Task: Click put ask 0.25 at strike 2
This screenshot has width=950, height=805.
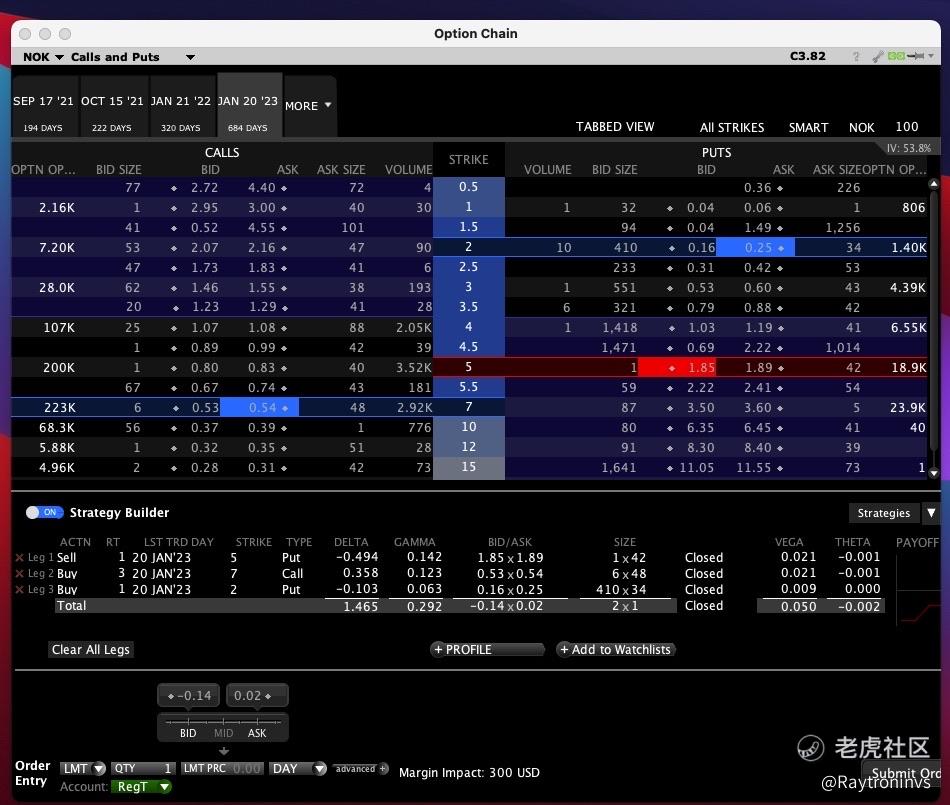Action: point(755,248)
